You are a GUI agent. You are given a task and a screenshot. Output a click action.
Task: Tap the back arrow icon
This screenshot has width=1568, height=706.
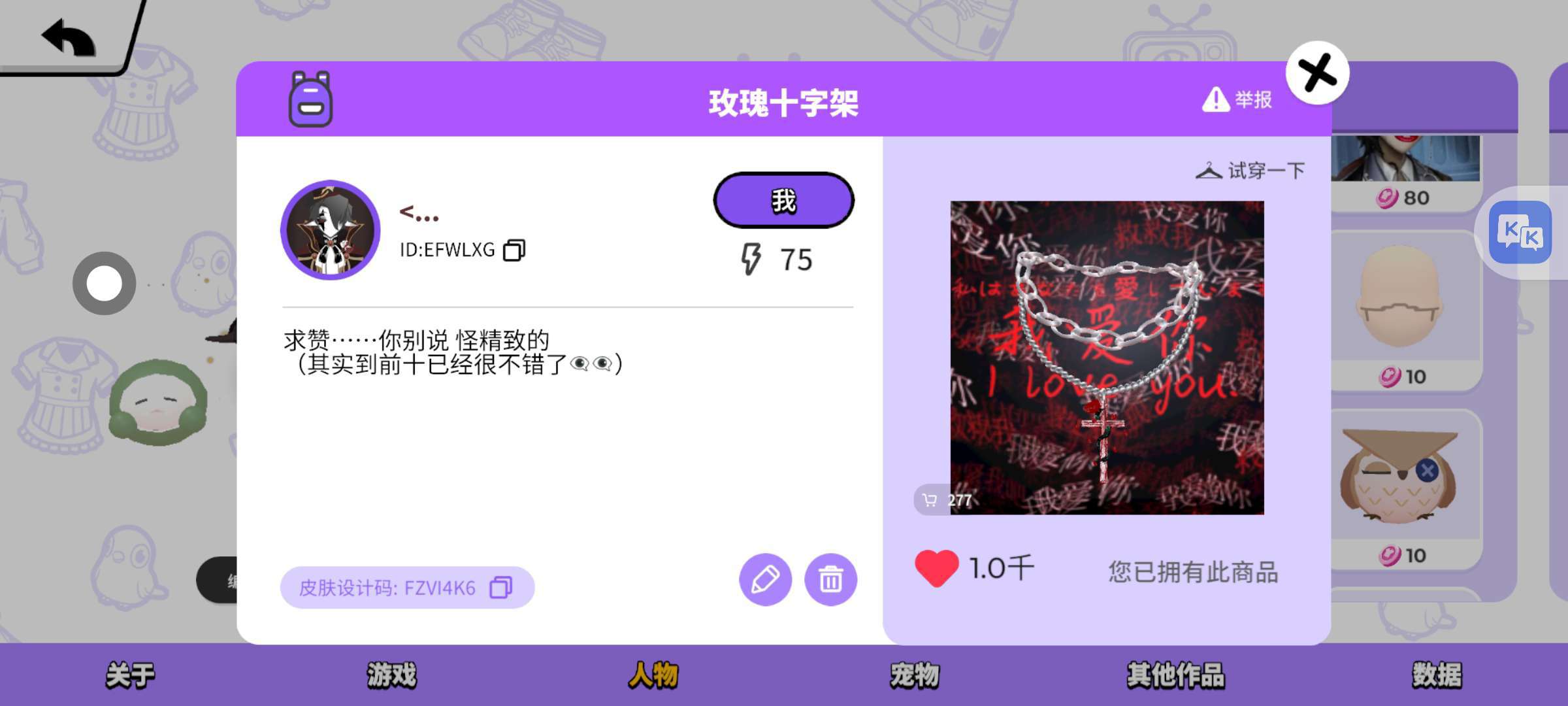click(x=69, y=37)
